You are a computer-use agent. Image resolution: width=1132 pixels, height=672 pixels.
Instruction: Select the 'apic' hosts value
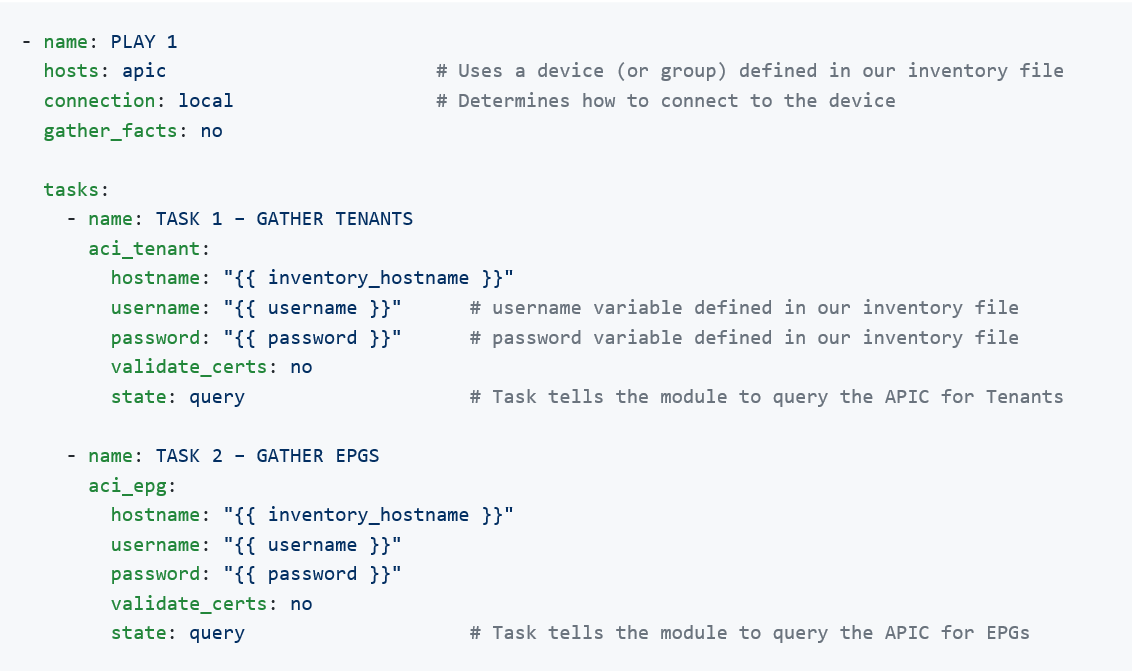[x=144, y=71]
